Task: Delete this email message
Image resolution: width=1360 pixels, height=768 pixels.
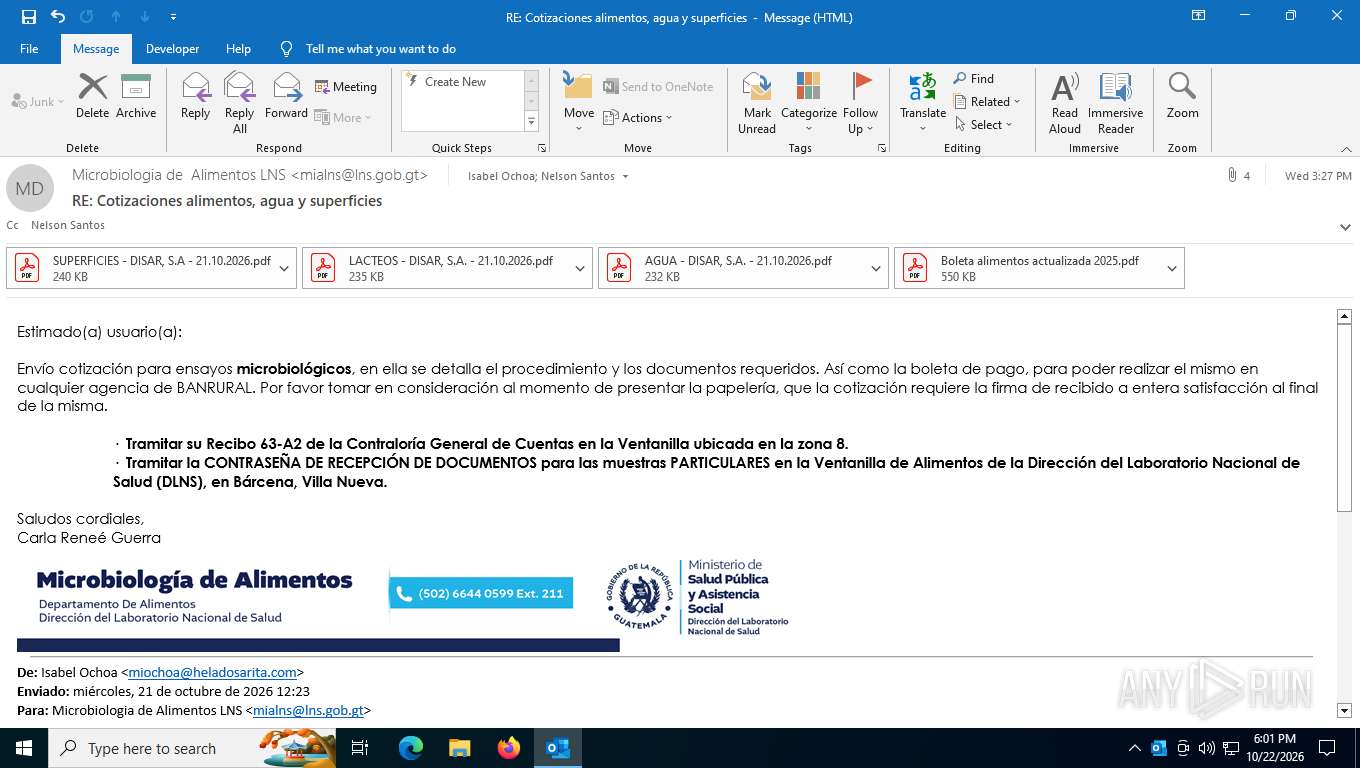Action: click(x=92, y=96)
